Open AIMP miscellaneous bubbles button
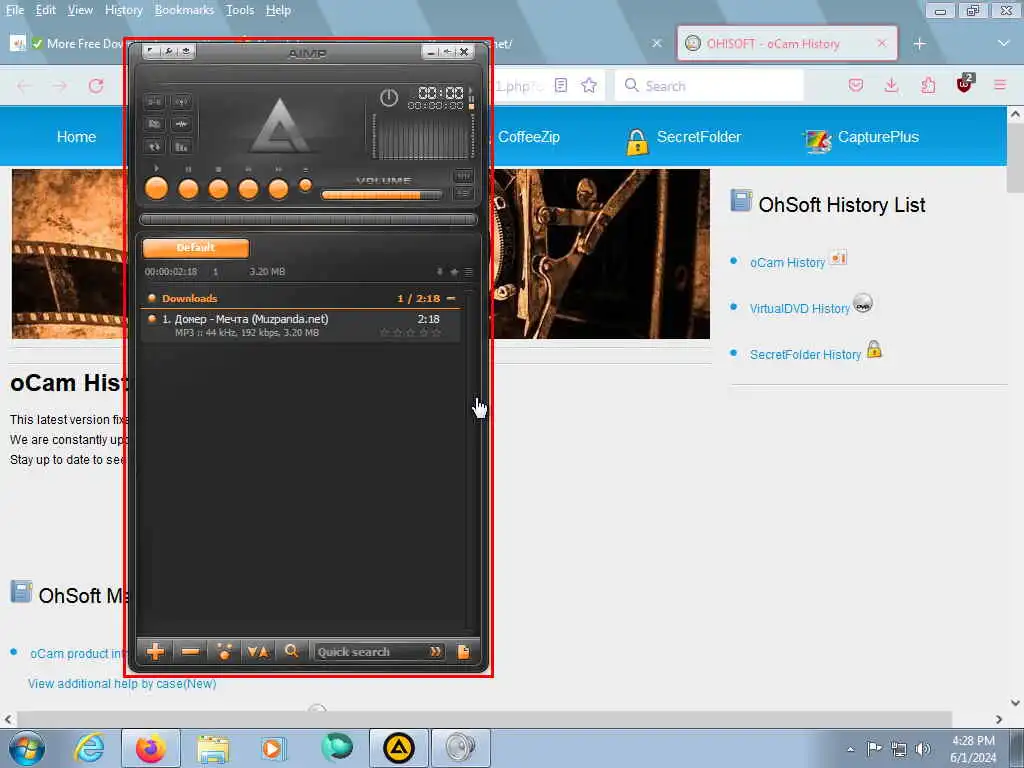 [224, 651]
